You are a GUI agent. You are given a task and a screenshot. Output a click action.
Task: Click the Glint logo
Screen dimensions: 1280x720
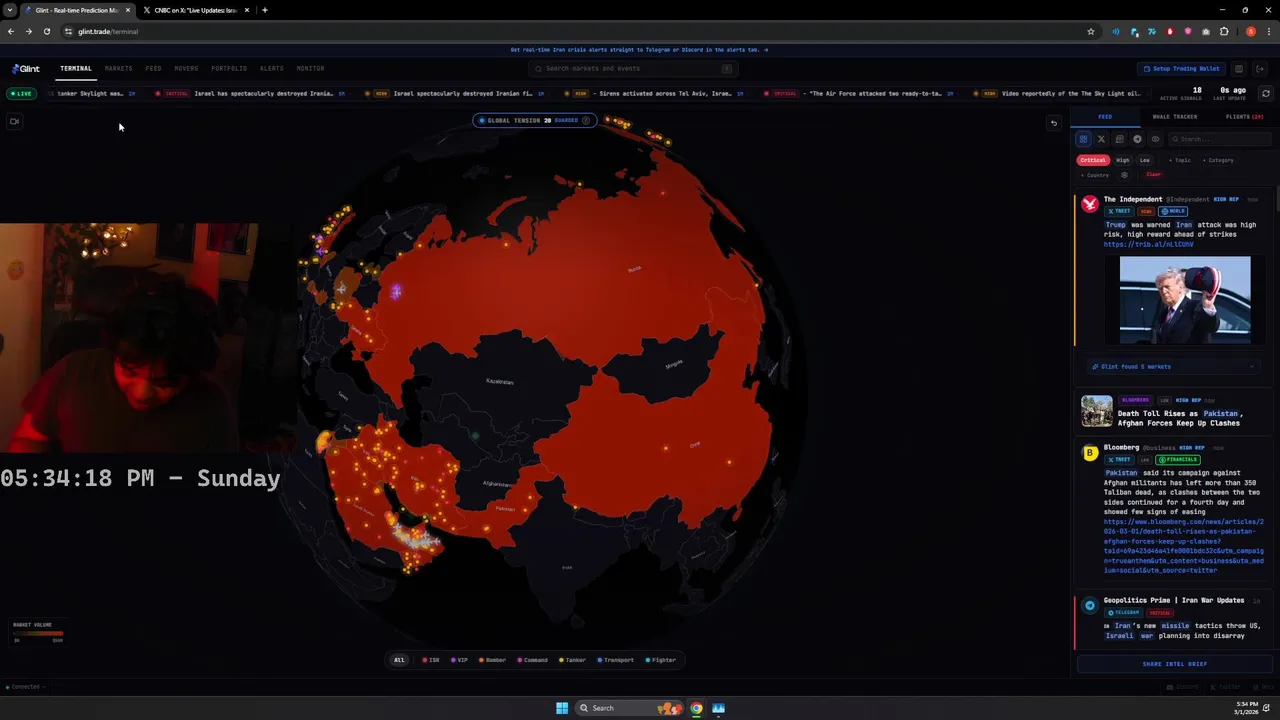click(x=26, y=69)
